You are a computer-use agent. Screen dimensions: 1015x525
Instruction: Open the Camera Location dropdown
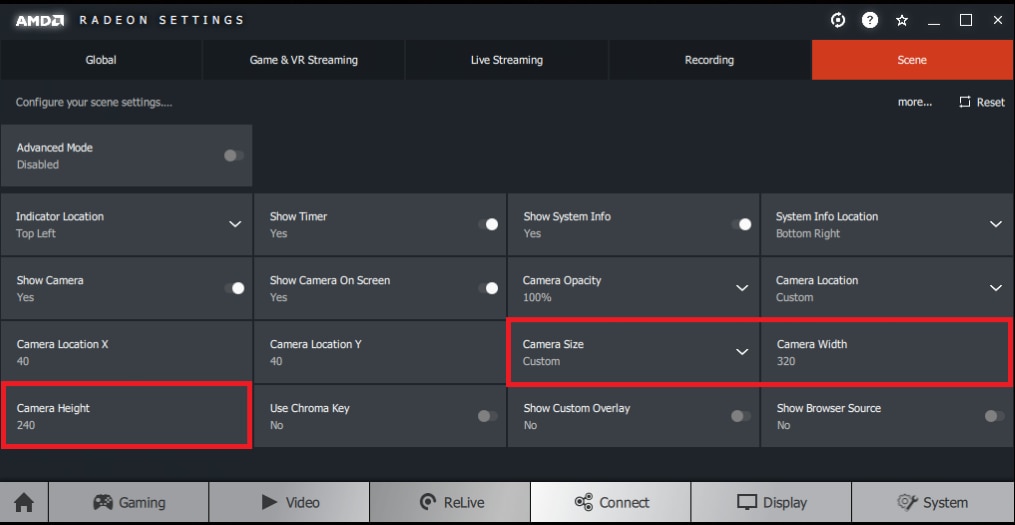996,288
